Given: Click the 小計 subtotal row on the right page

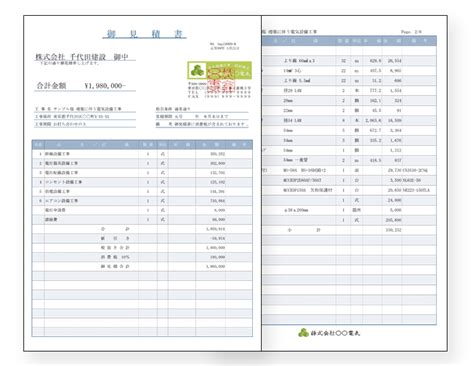Looking at the screenshot, I should pyautogui.click(x=349, y=230).
